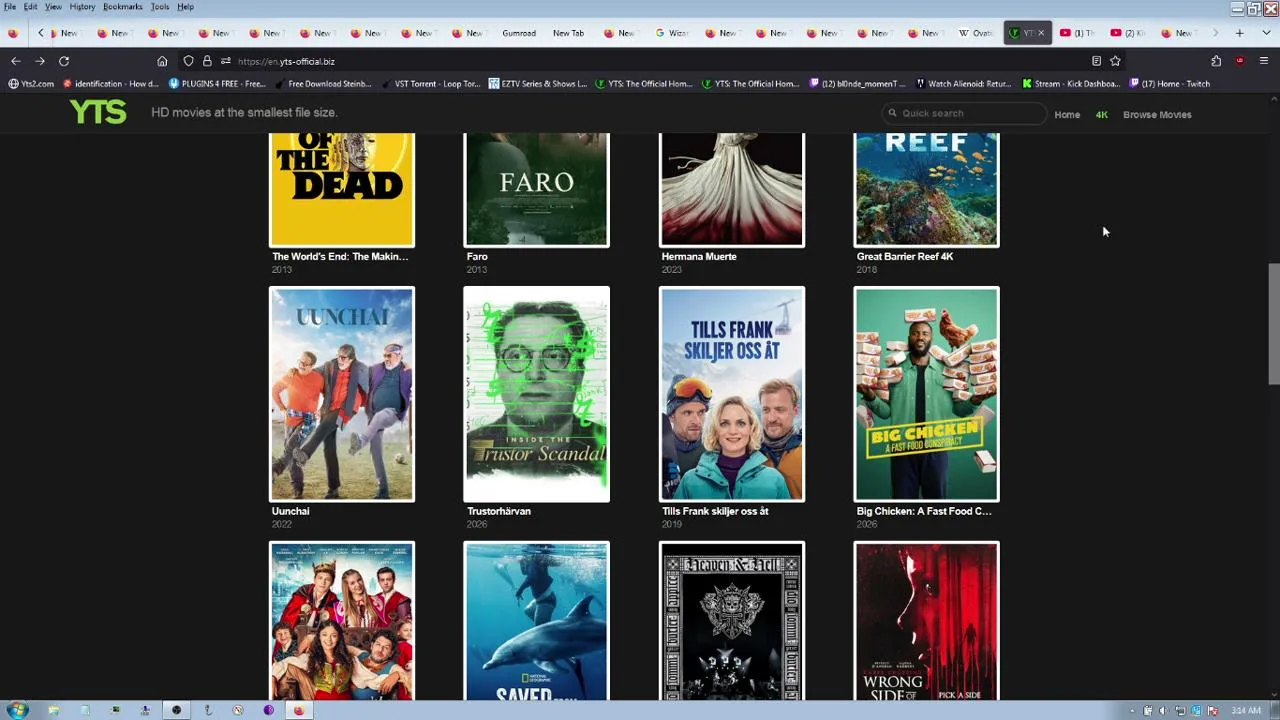The height and width of the screenshot is (720, 1280).
Task: Click the YTS logo
Action: (98, 112)
